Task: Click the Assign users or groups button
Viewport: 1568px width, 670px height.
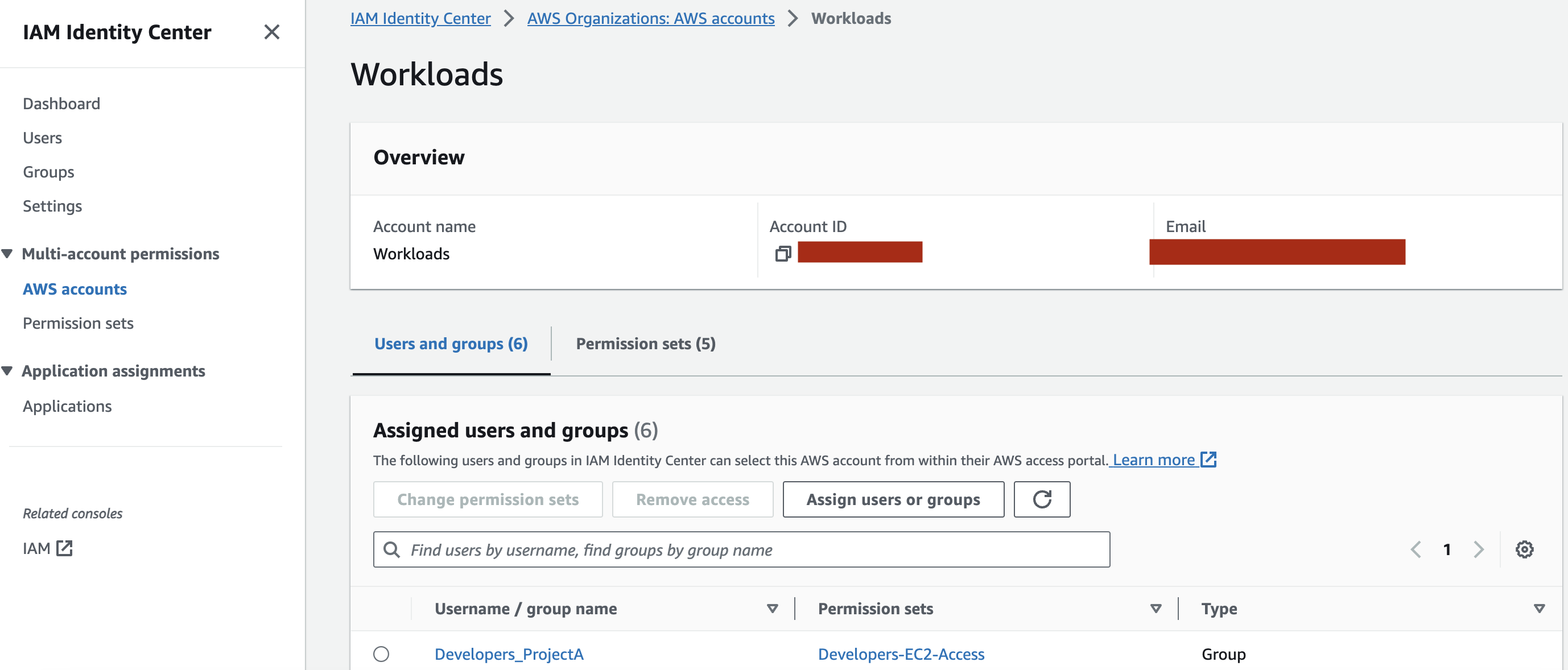Action: click(x=892, y=499)
